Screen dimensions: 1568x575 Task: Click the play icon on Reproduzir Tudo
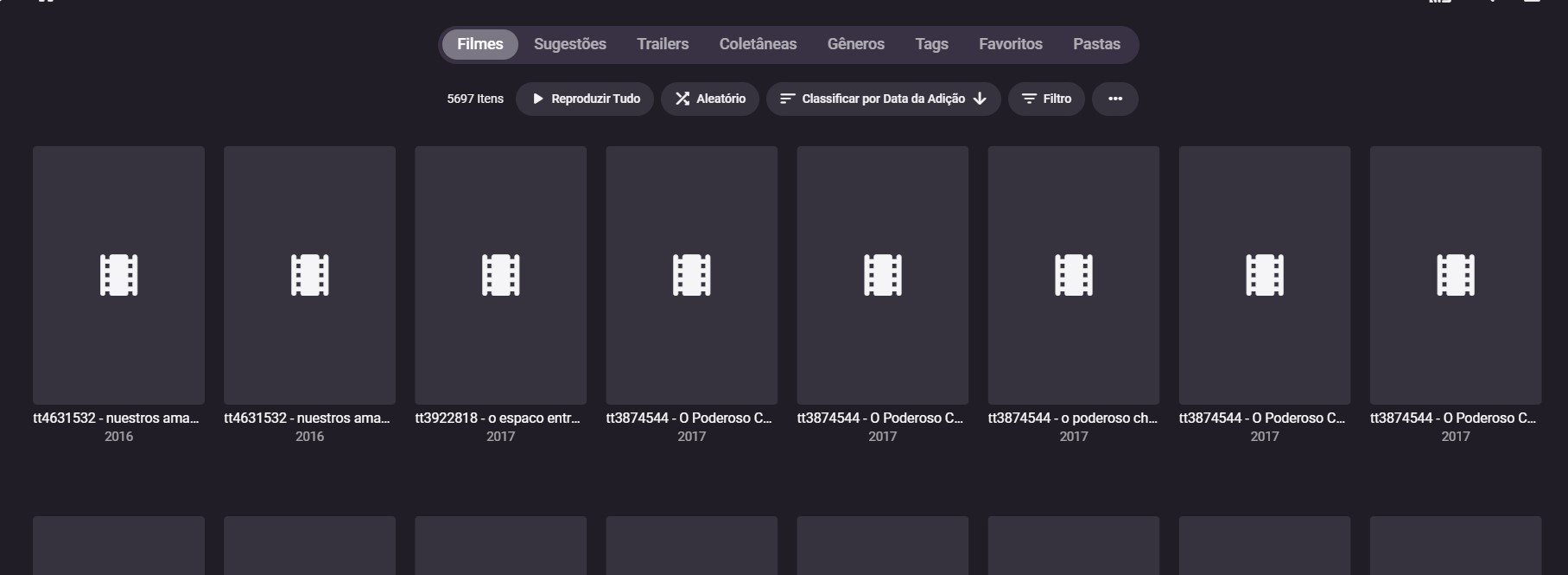coord(538,99)
